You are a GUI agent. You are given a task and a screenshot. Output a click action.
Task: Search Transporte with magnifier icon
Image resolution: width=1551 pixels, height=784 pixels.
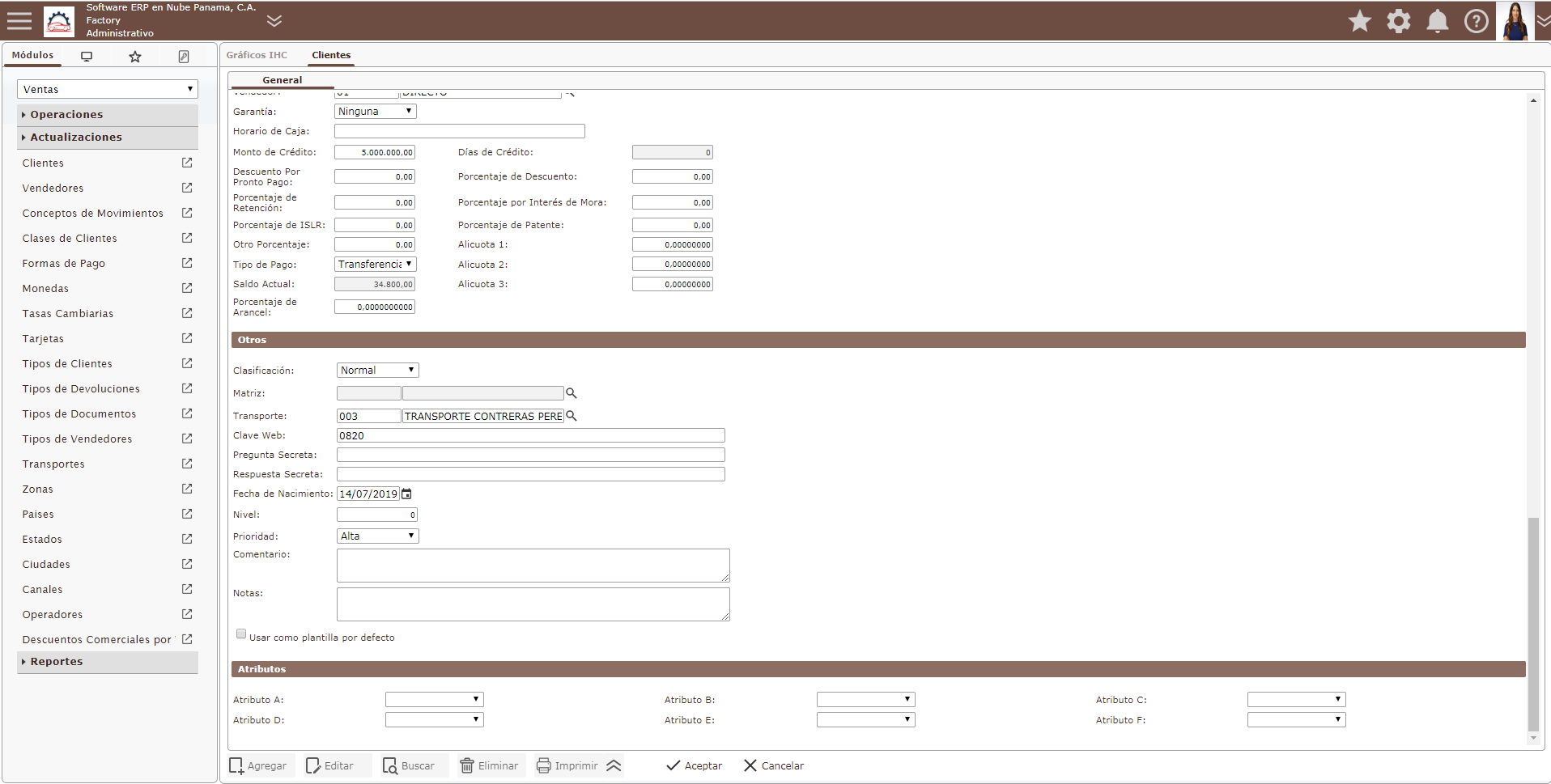(x=572, y=416)
